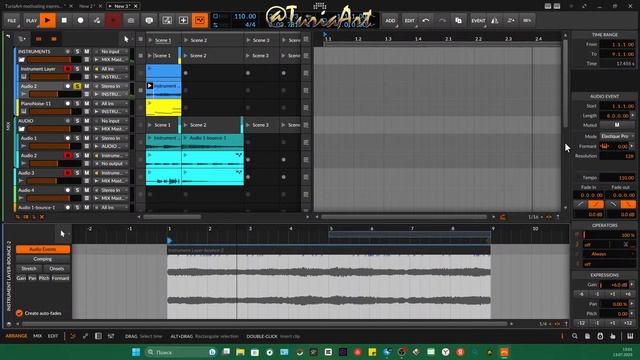Solo the Audio 2 track with yellow S
Image resolution: width=640 pixels, height=360 pixels.
77,86
